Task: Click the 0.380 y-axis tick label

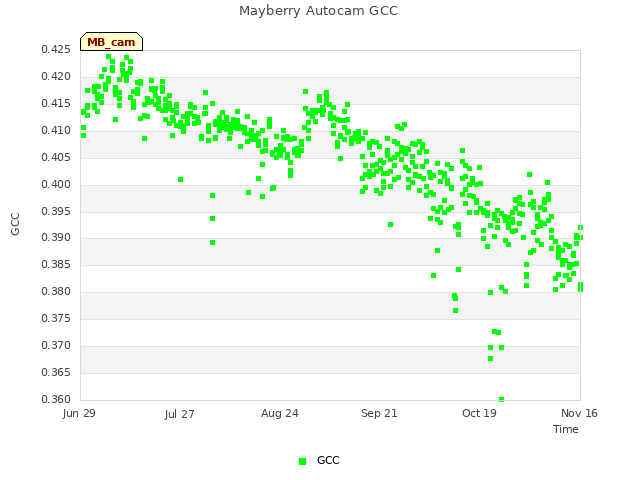Action: [x=56, y=291]
